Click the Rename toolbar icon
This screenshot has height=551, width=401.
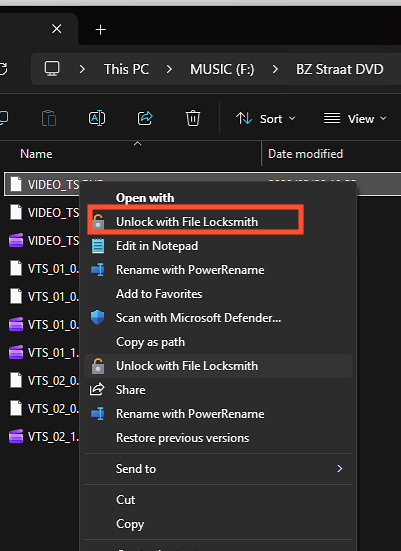(97, 118)
